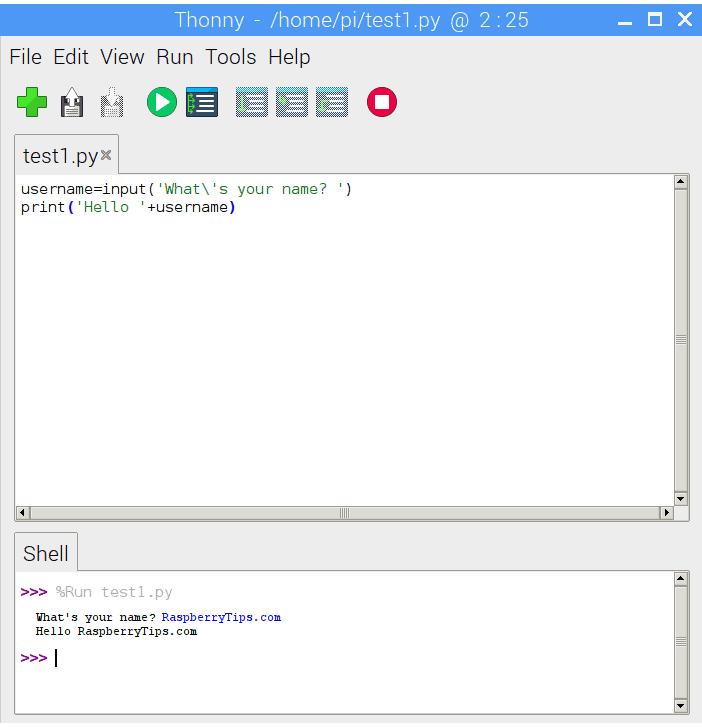Screen dimensions: 702x727
Task: Click the Step out debug icon
Action: pos(332,102)
